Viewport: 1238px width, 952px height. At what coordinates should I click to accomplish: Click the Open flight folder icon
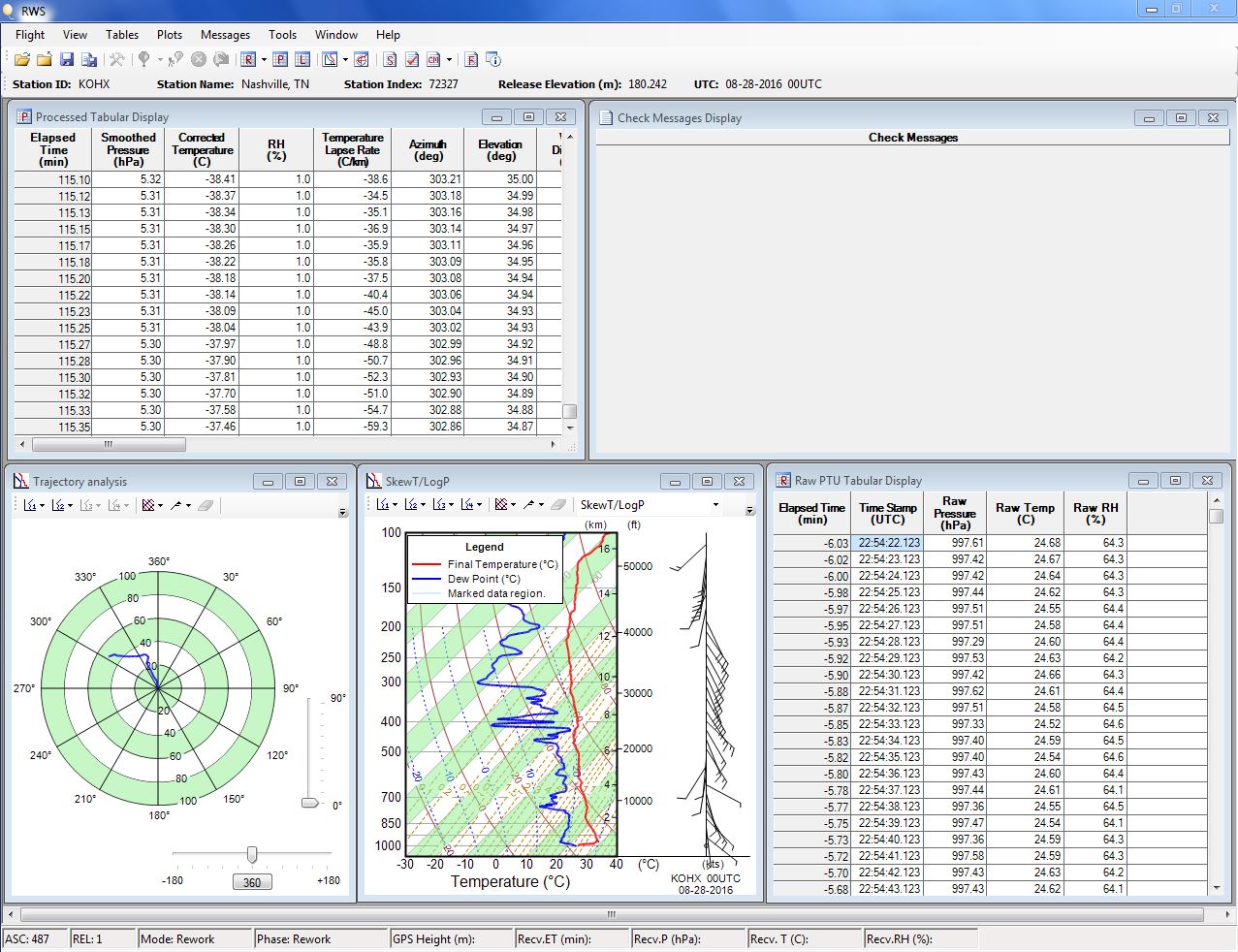21,60
